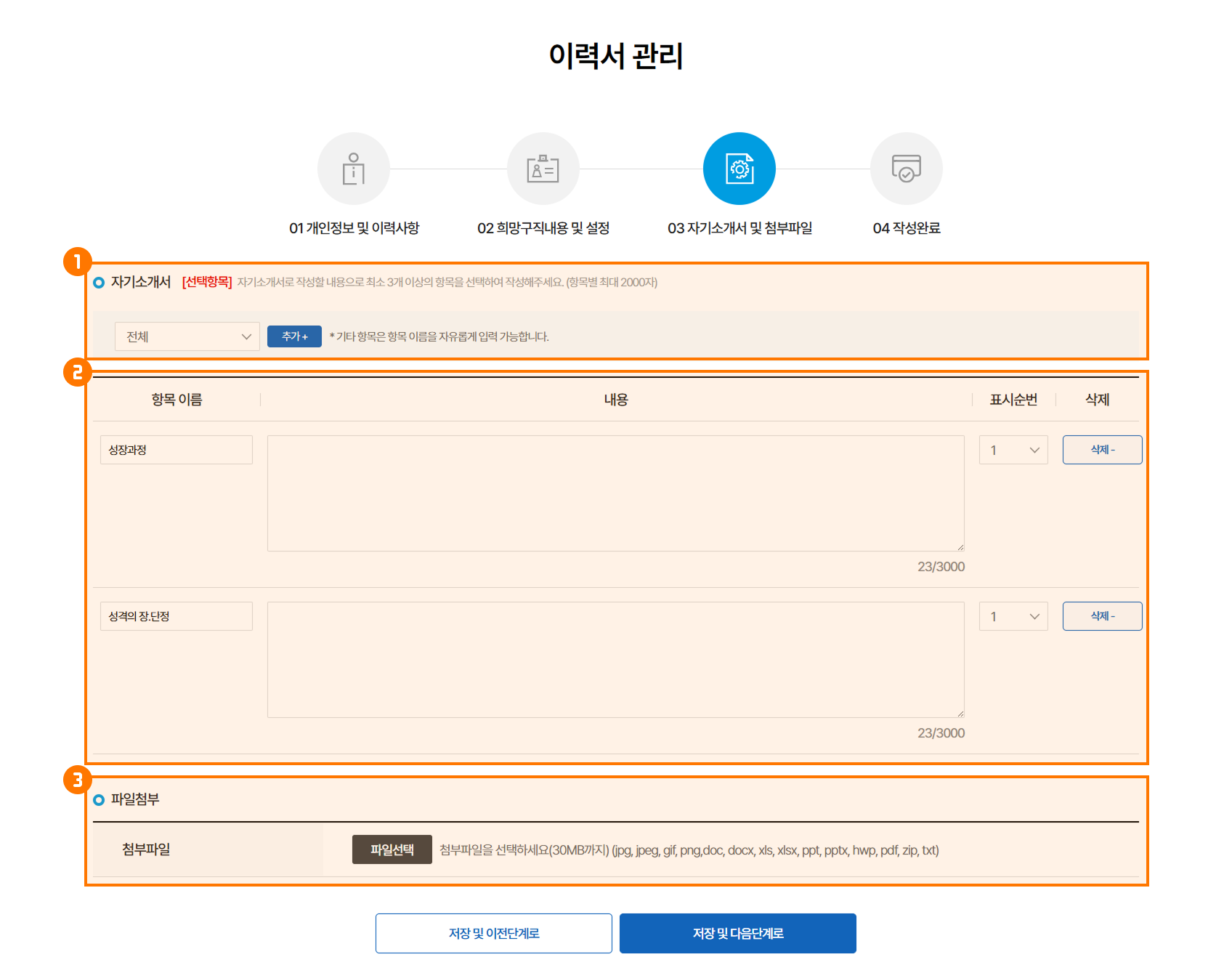Go to the 01 개인정보 및 이력사항 step label

click(354, 228)
